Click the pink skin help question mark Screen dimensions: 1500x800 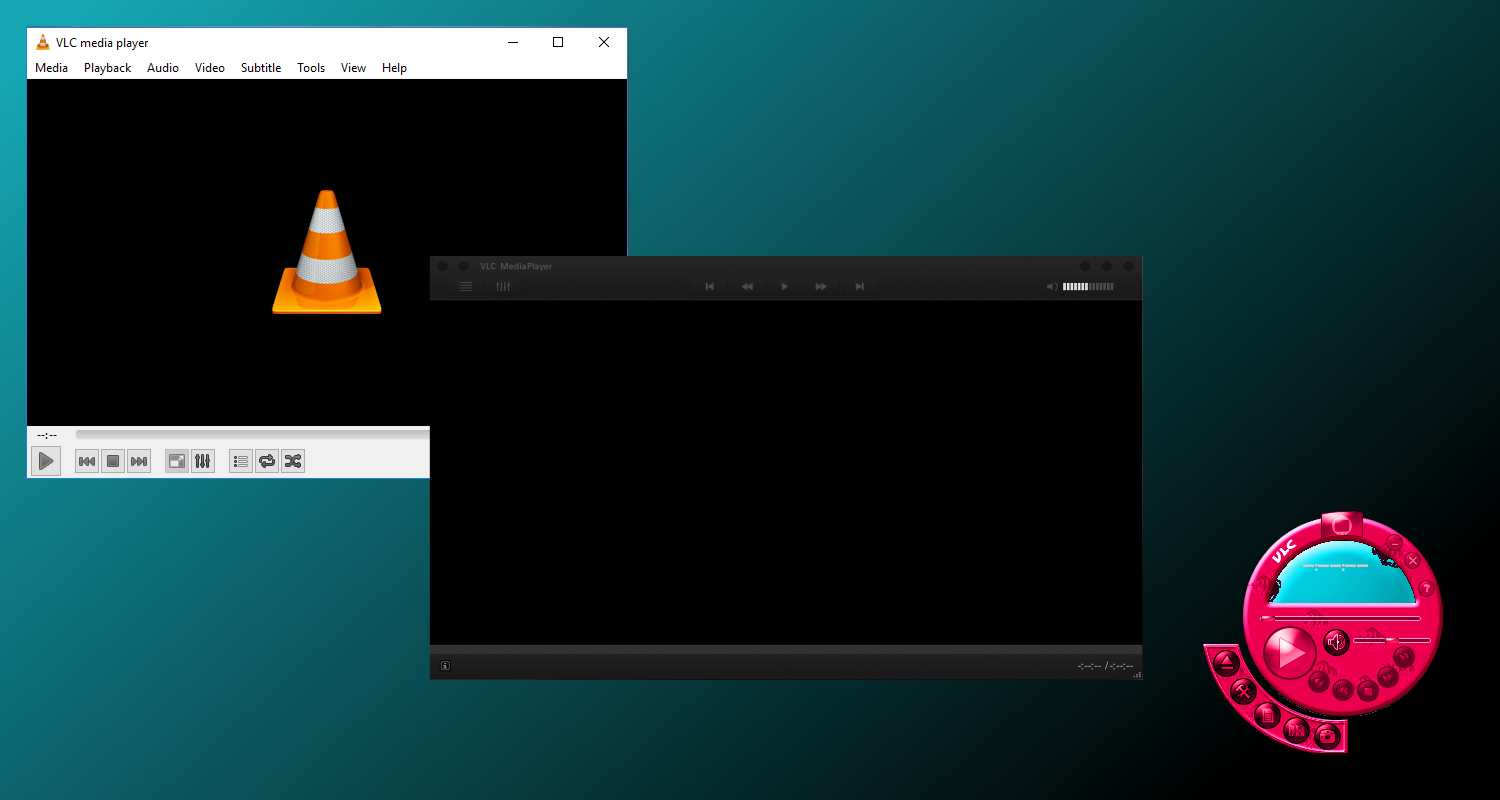click(1427, 588)
